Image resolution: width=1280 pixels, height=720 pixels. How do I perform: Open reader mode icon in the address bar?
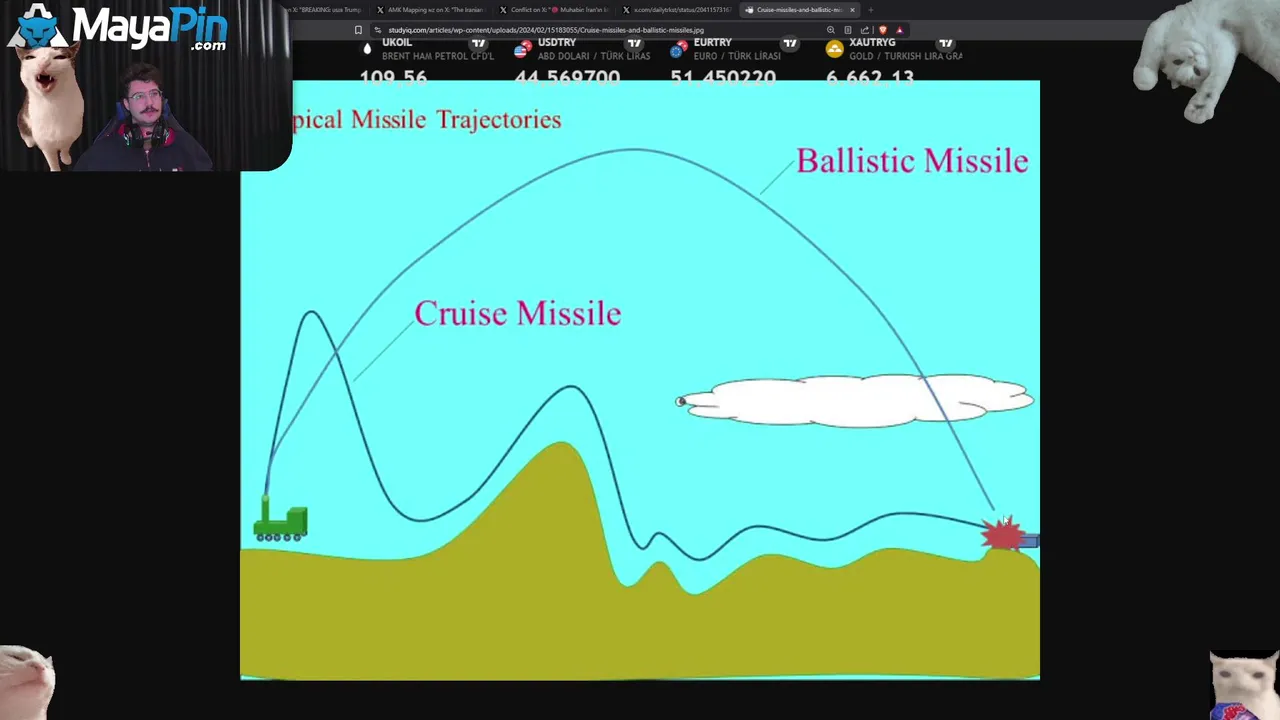[848, 30]
